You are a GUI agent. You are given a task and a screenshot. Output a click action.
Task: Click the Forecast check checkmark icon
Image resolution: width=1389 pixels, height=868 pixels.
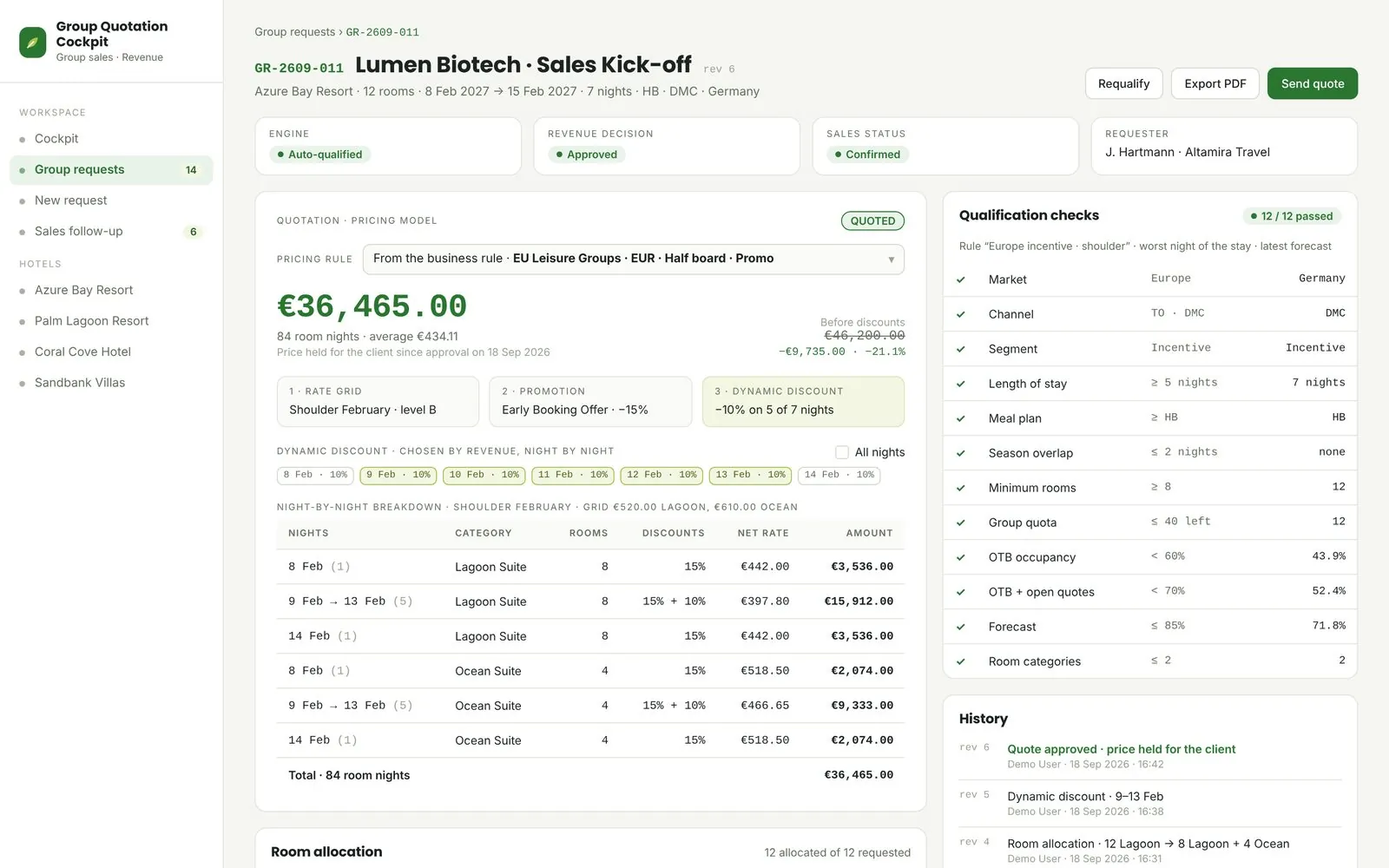(x=961, y=627)
